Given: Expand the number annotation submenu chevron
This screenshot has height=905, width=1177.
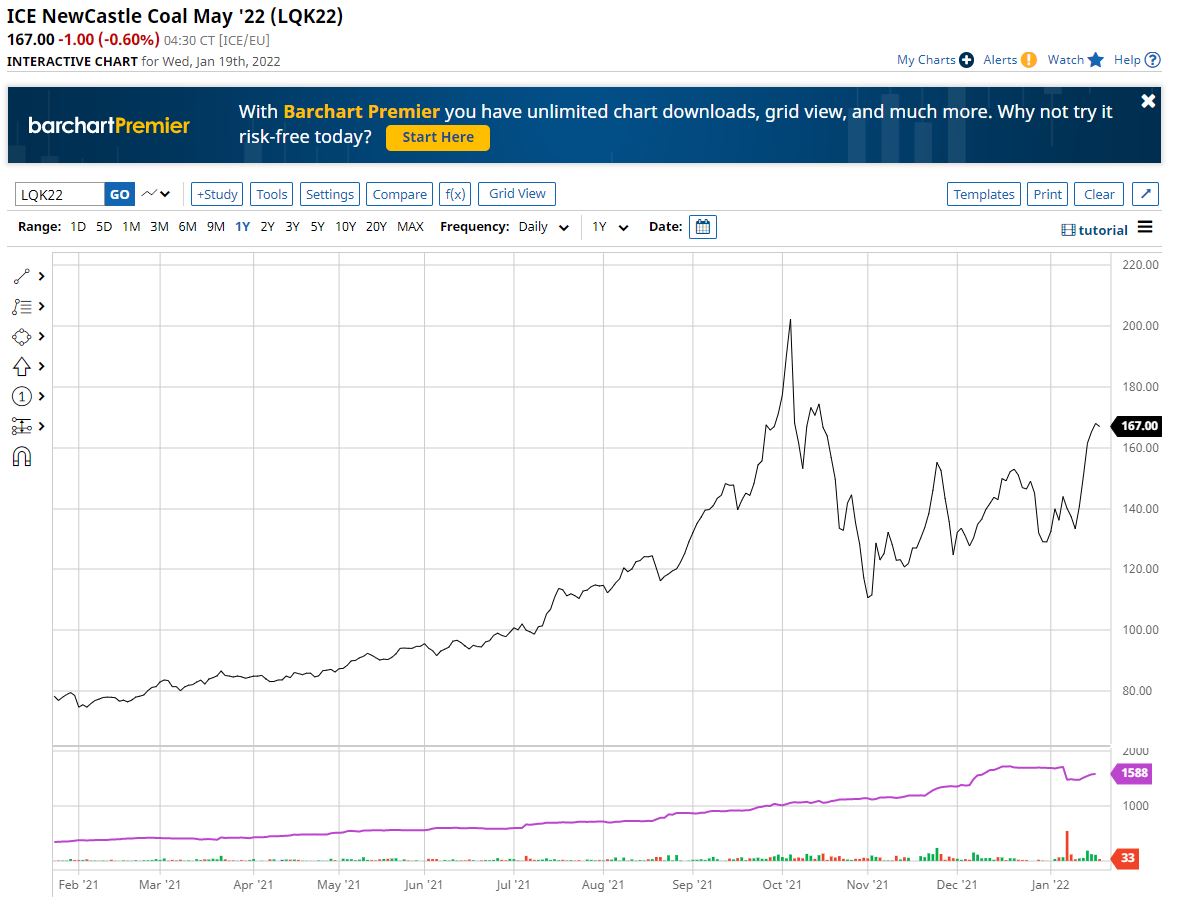Looking at the screenshot, I should (41, 396).
